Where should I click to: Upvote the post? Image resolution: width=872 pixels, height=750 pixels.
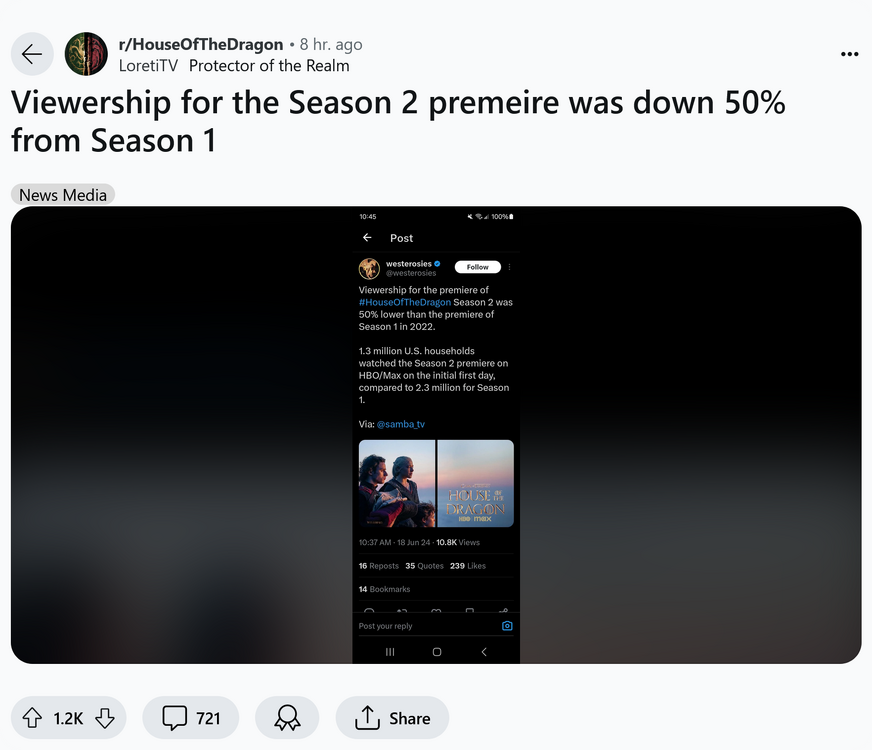(33, 718)
